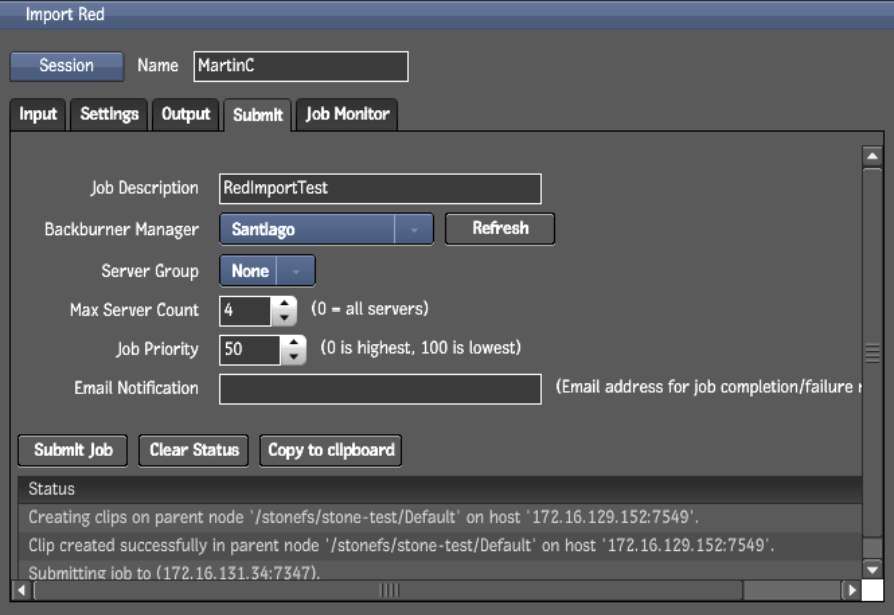Click the horizontal scrollbar left arrow
This screenshot has width=894, height=615.
coord(22,590)
